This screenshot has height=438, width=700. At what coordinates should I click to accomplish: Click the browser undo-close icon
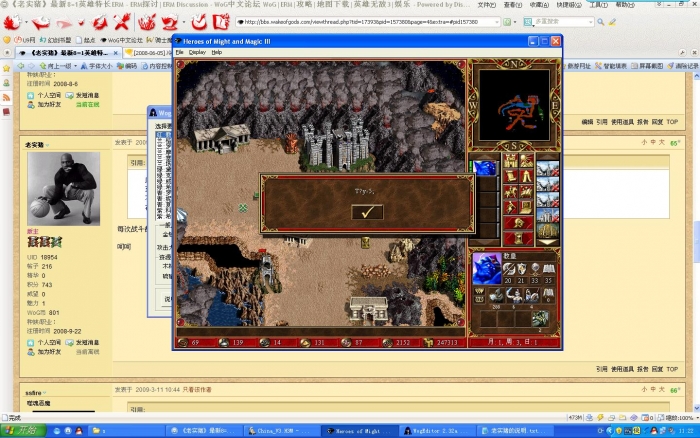point(170,21)
